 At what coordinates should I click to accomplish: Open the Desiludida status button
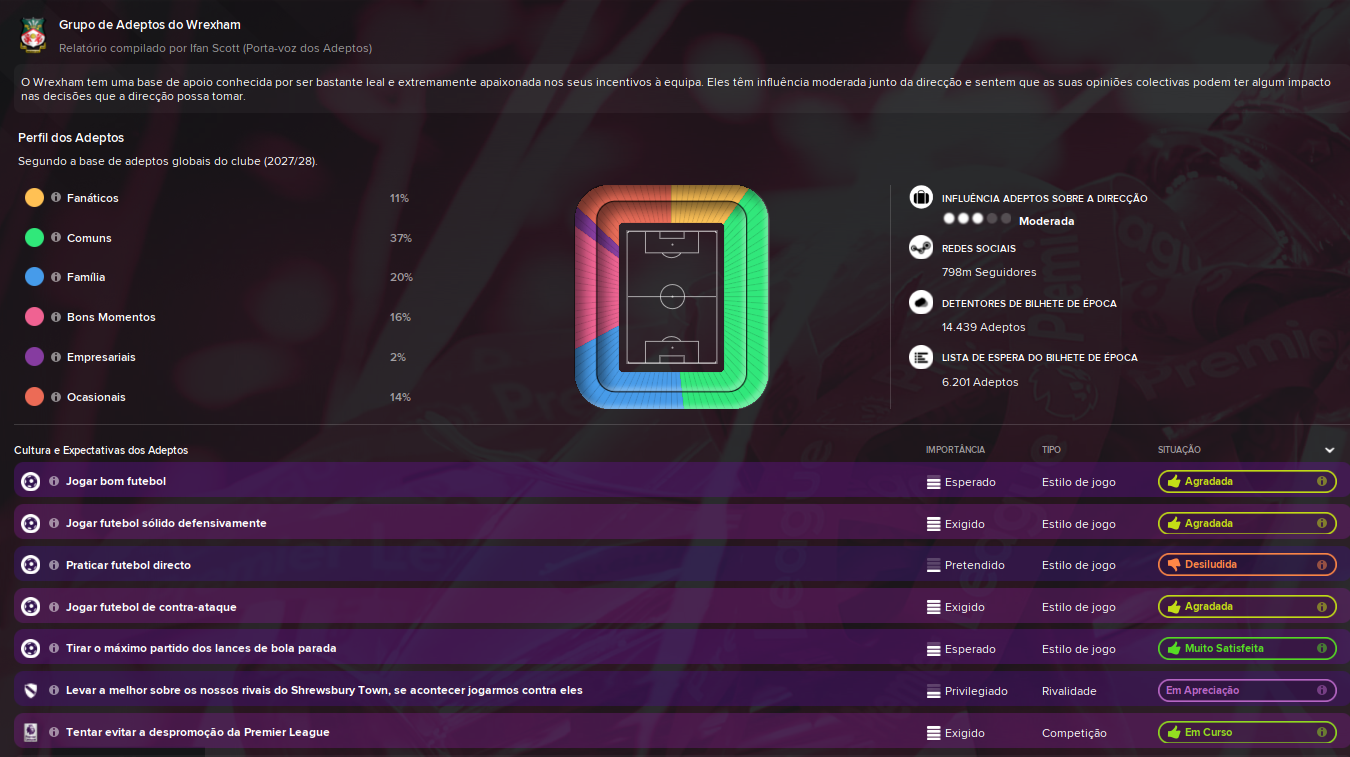tap(1247, 565)
